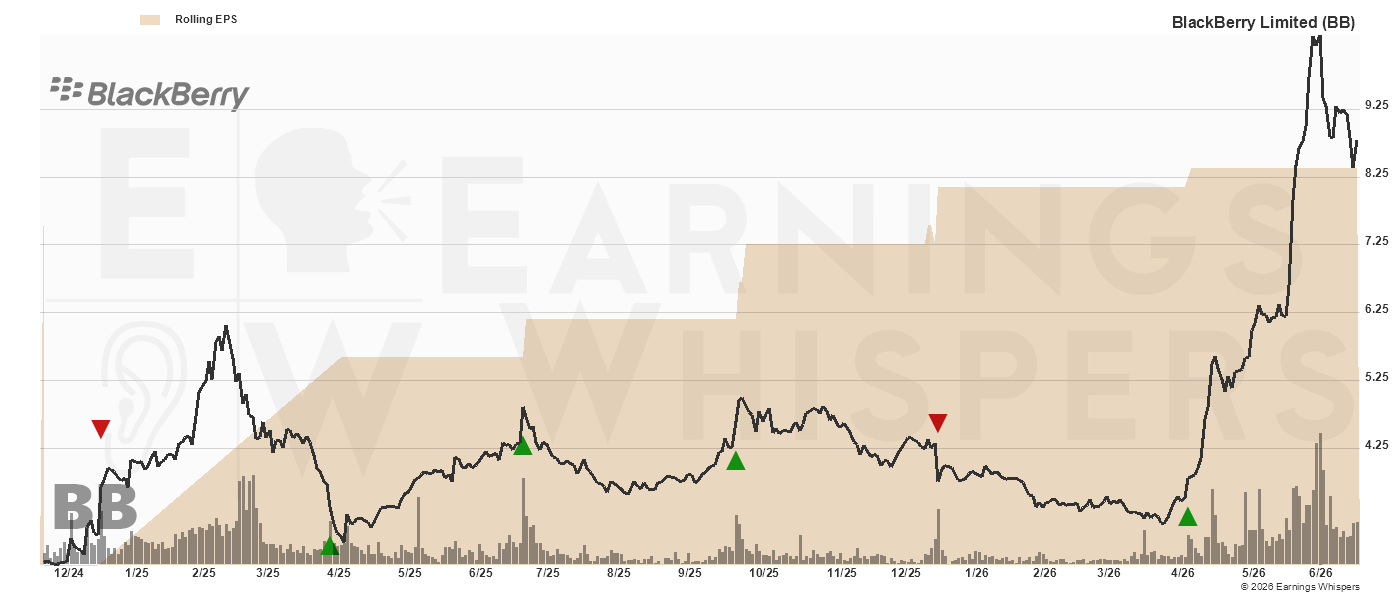Click the 2/25 date axis label
The width and height of the screenshot is (1400, 600).
[x=203, y=573]
